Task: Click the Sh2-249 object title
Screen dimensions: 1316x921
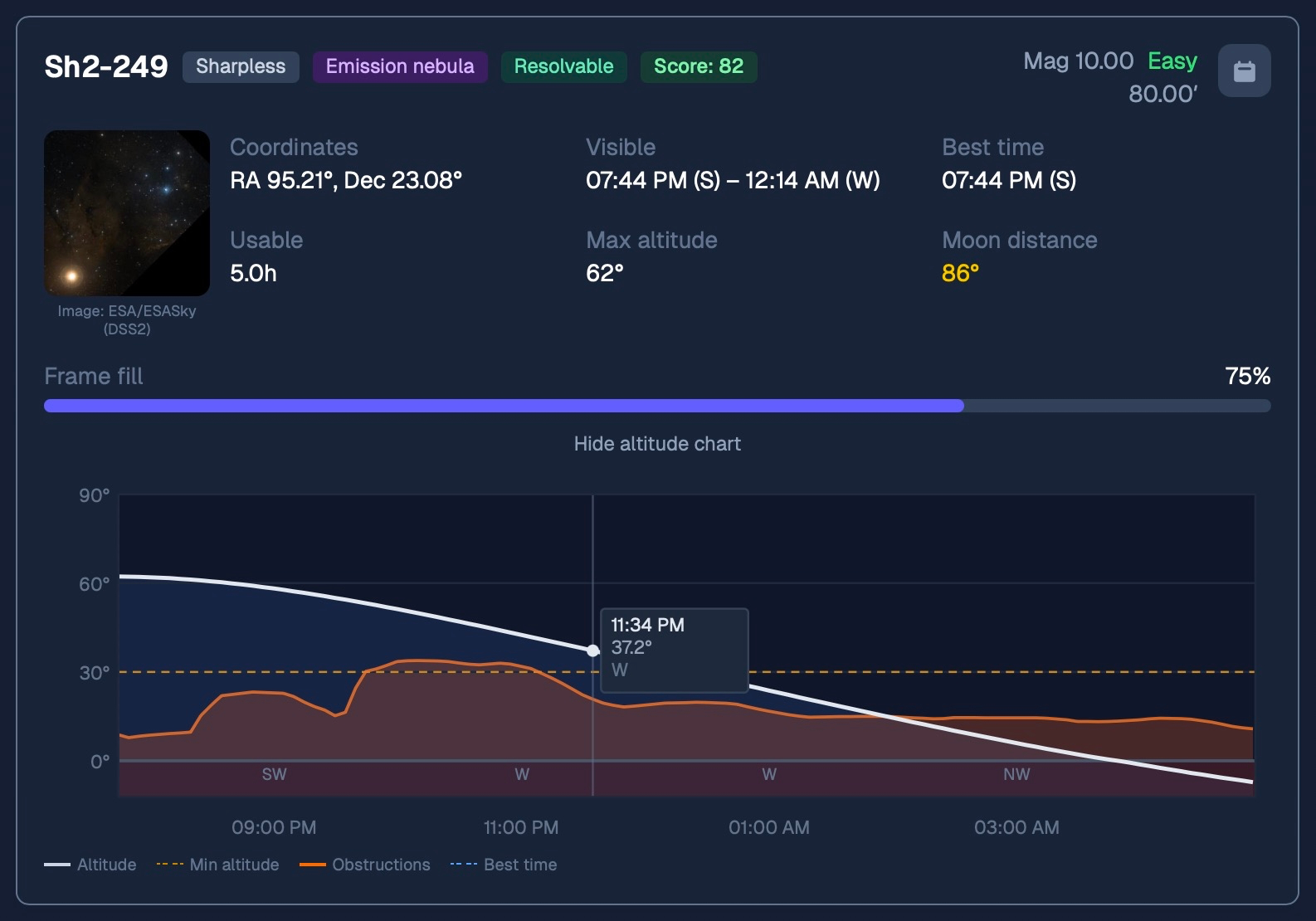Action: (x=106, y=66)
